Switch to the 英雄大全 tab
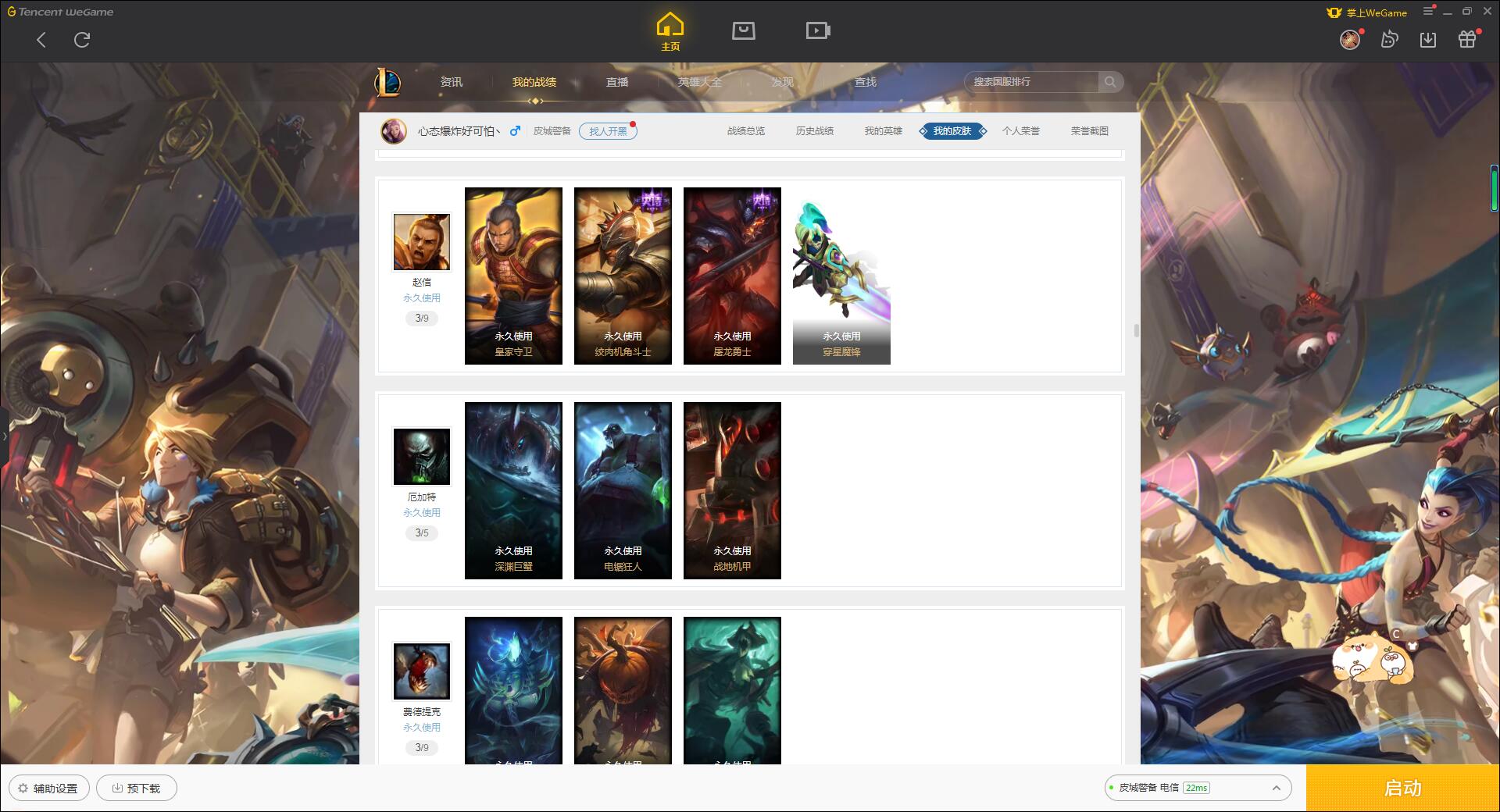This screenshot has width=1500, height=812. coord(700,82)
